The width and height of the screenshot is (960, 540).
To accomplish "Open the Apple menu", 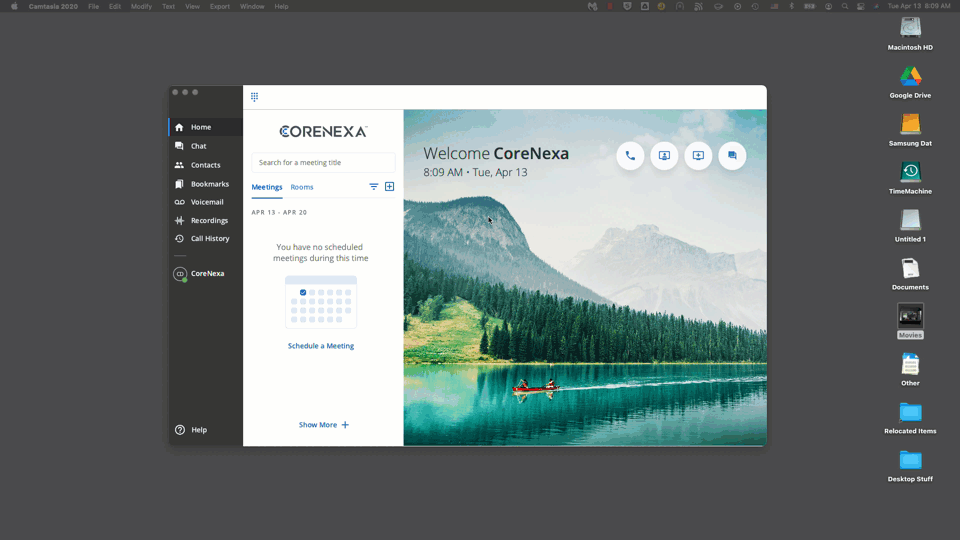I will (14, 6).
